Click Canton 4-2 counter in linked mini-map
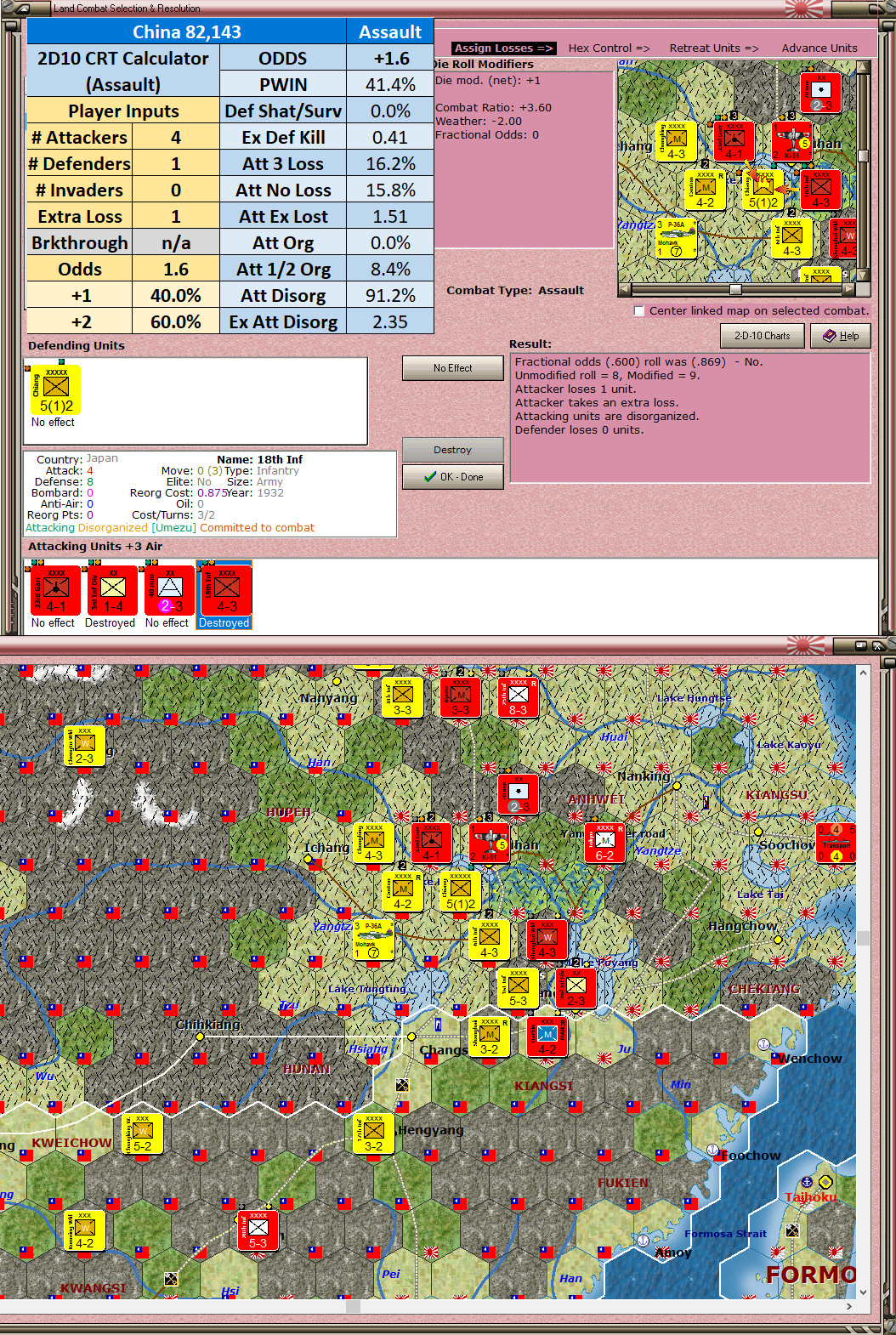This screenshot has width=896, height=1335. point(706,190)
